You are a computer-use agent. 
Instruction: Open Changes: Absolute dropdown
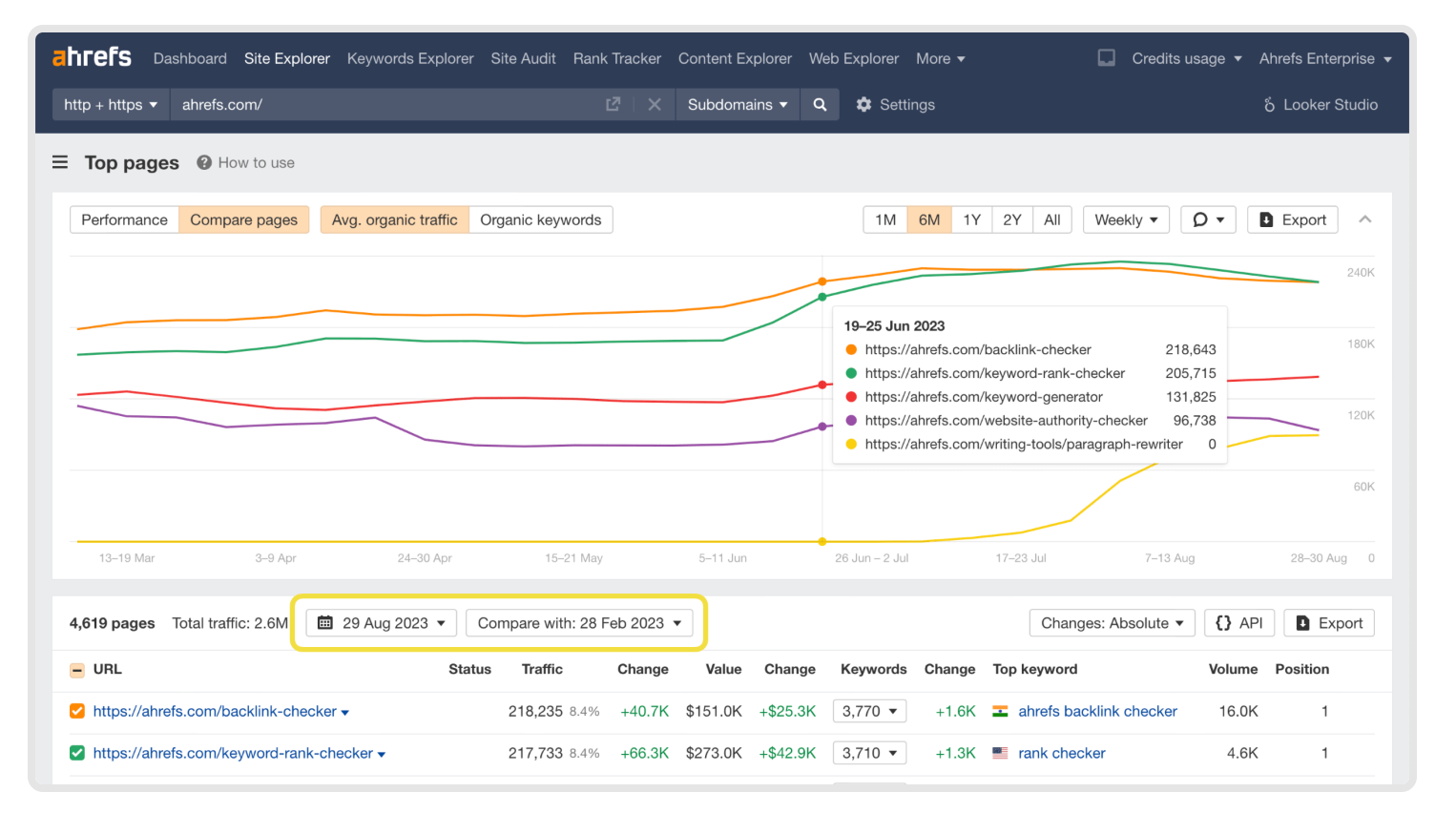(x=1112, y=623)
